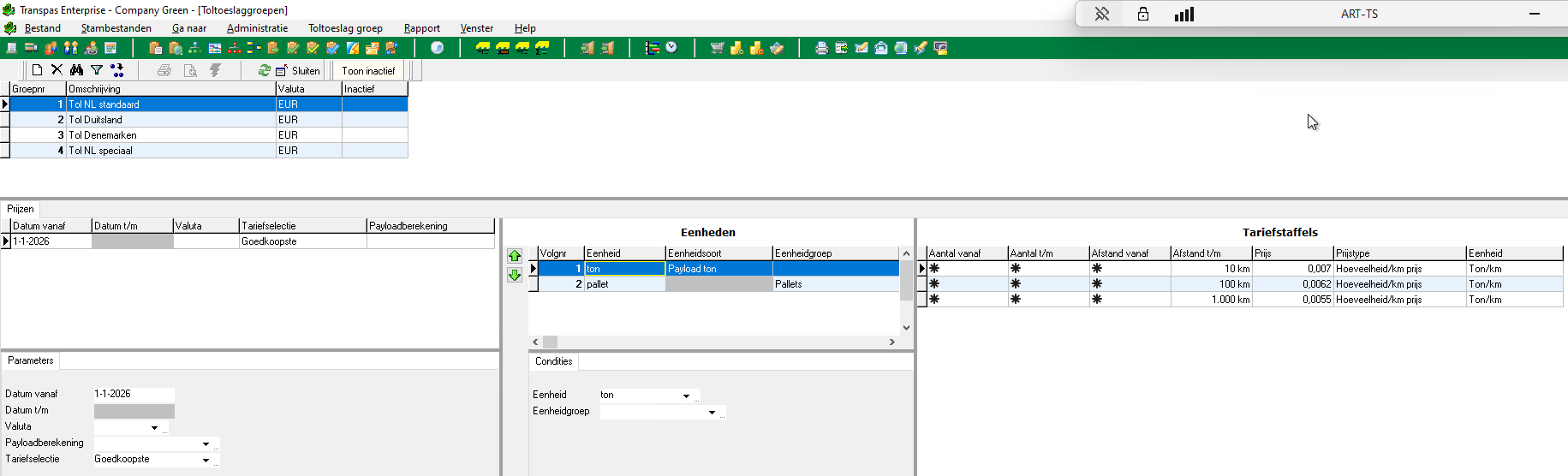
Task: Click the clock icon in the green toolbar
Action: (x=671, y=47)
